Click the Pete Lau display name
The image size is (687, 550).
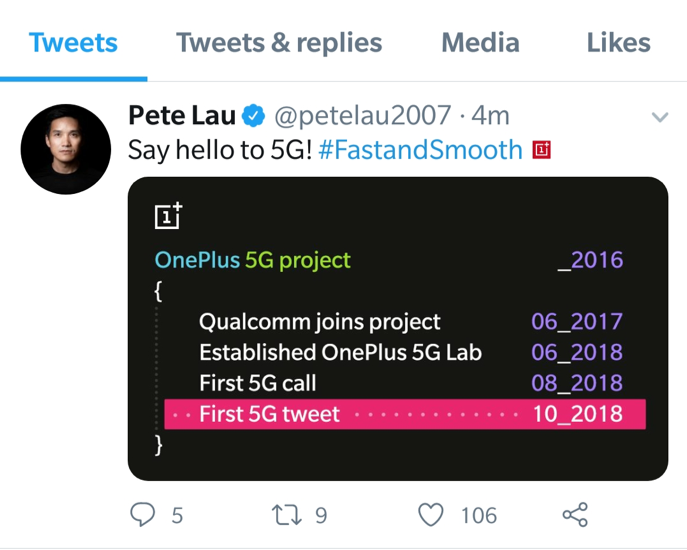(182, 117)
